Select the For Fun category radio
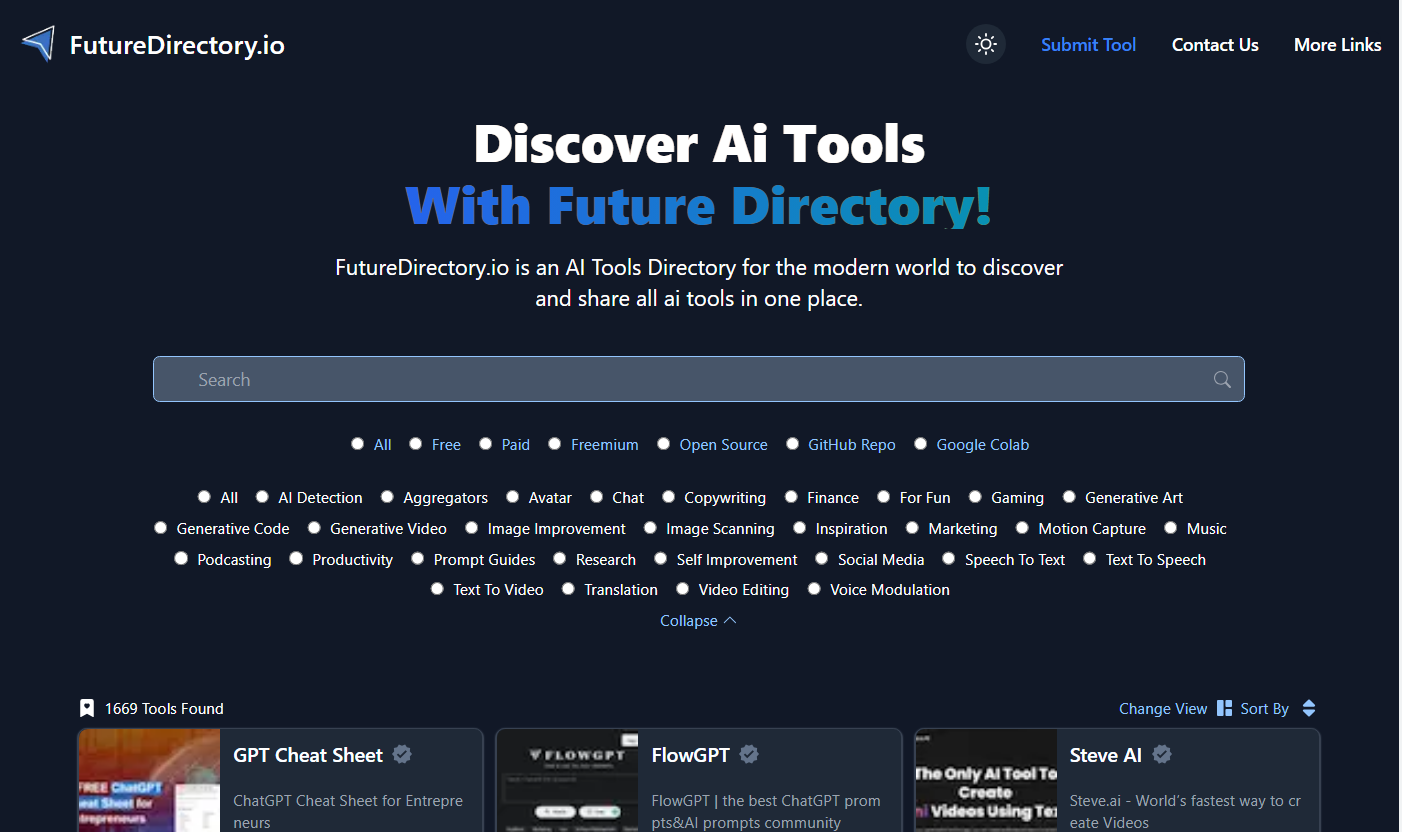1402x832 pixels. coord(883,497)
